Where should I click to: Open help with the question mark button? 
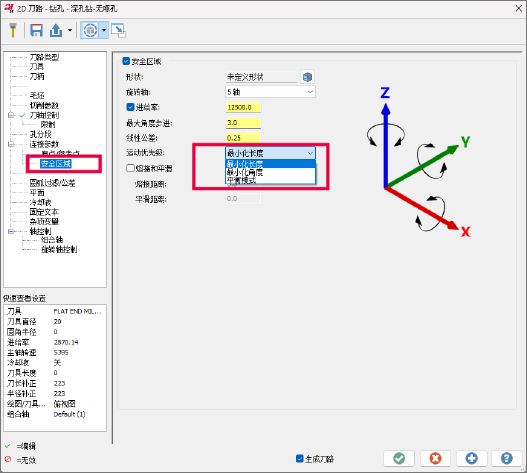coord(507,458)
